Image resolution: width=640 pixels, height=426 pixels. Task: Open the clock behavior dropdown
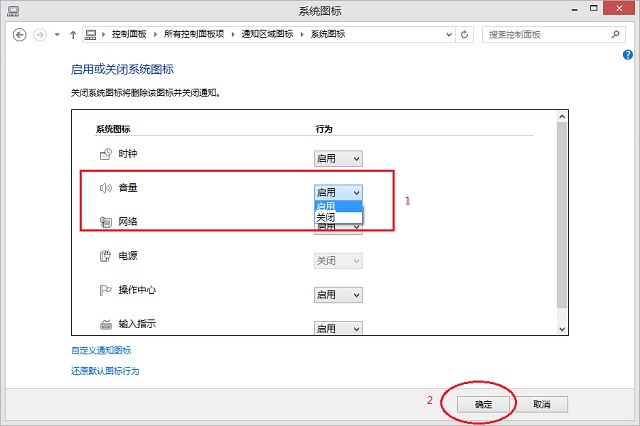(338, 159)
